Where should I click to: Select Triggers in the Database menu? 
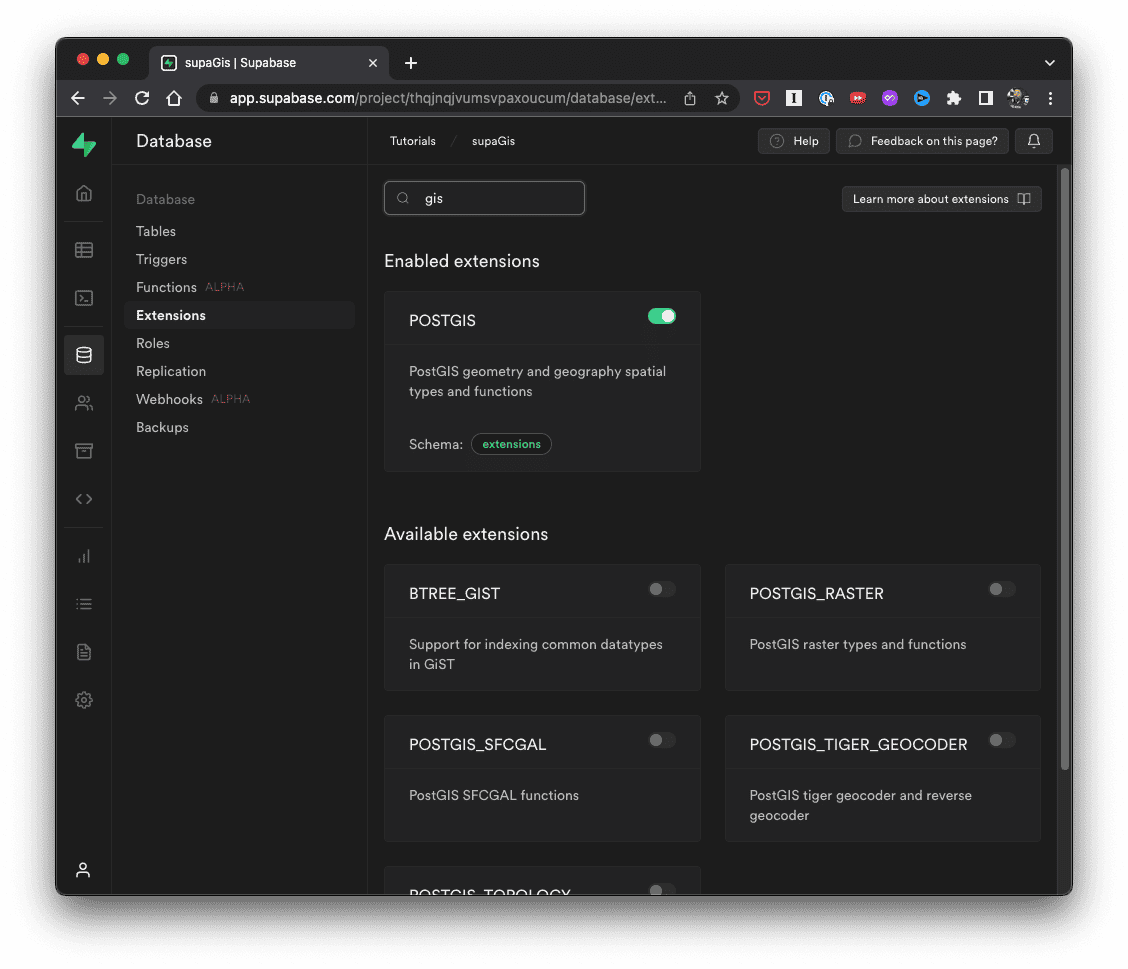coord(162,259)
